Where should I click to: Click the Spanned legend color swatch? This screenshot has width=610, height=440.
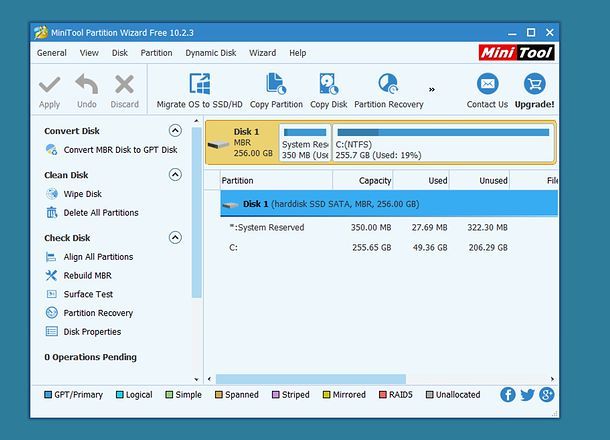pos(219,395)
